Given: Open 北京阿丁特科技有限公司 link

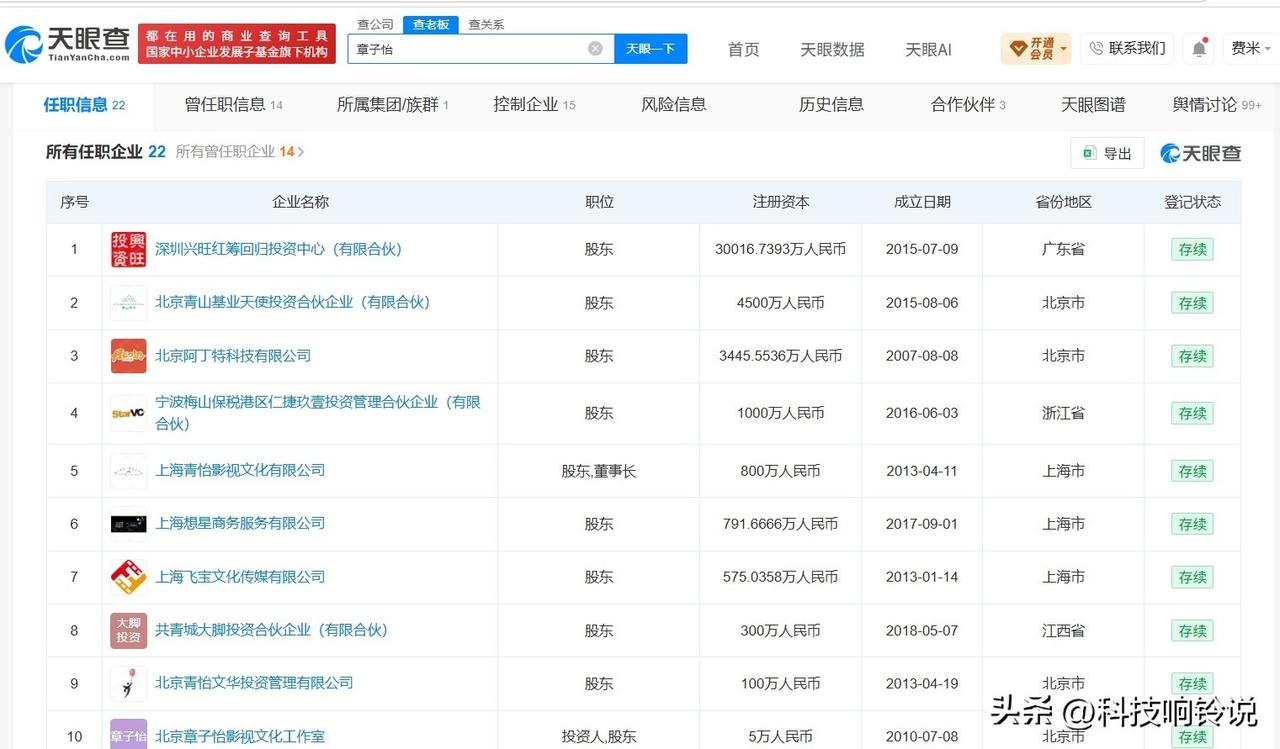Looking at the screenshot, I should point(233,355).
